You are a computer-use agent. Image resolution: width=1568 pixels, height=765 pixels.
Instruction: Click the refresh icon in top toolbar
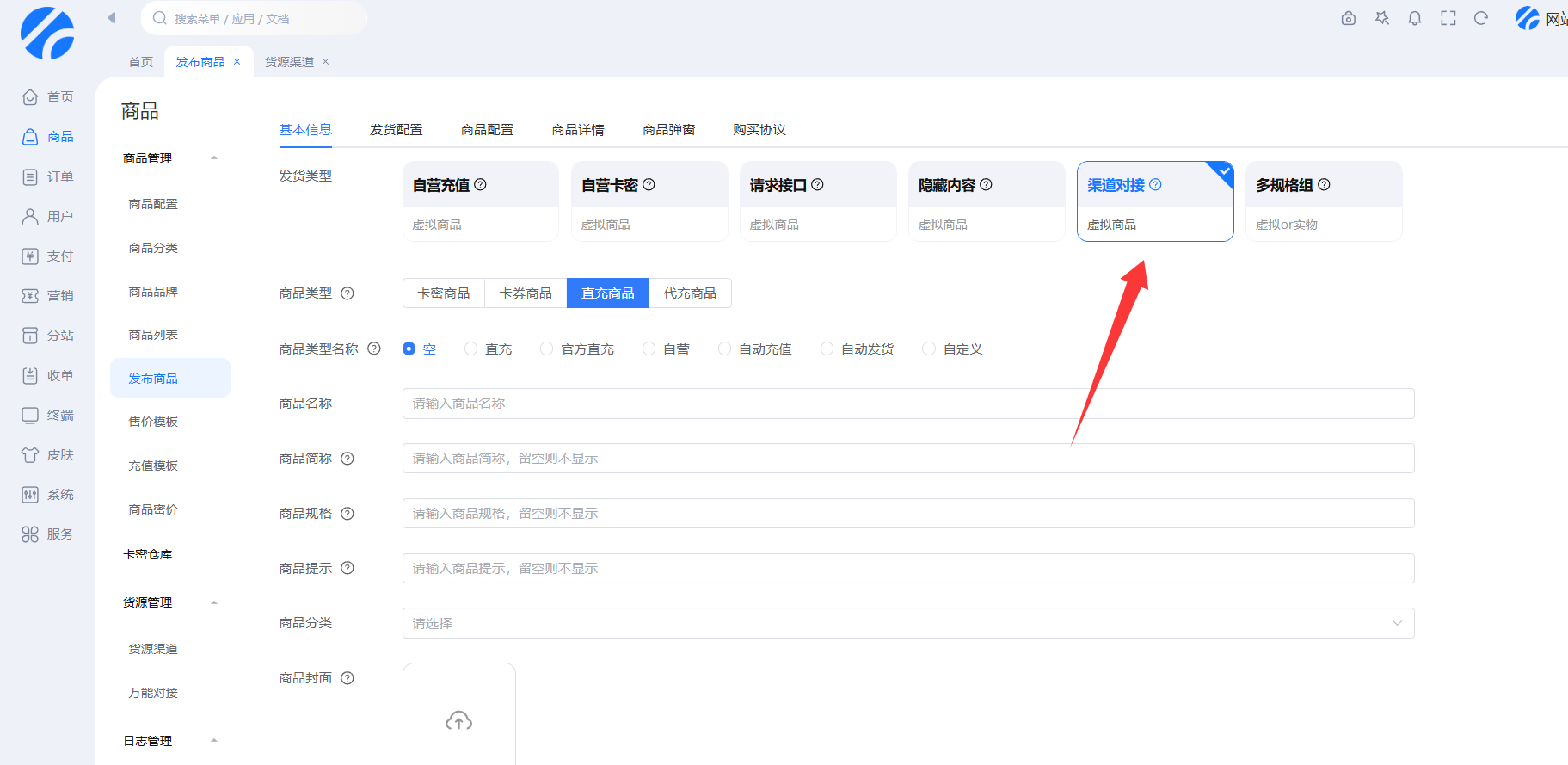tap(1480, 18)
